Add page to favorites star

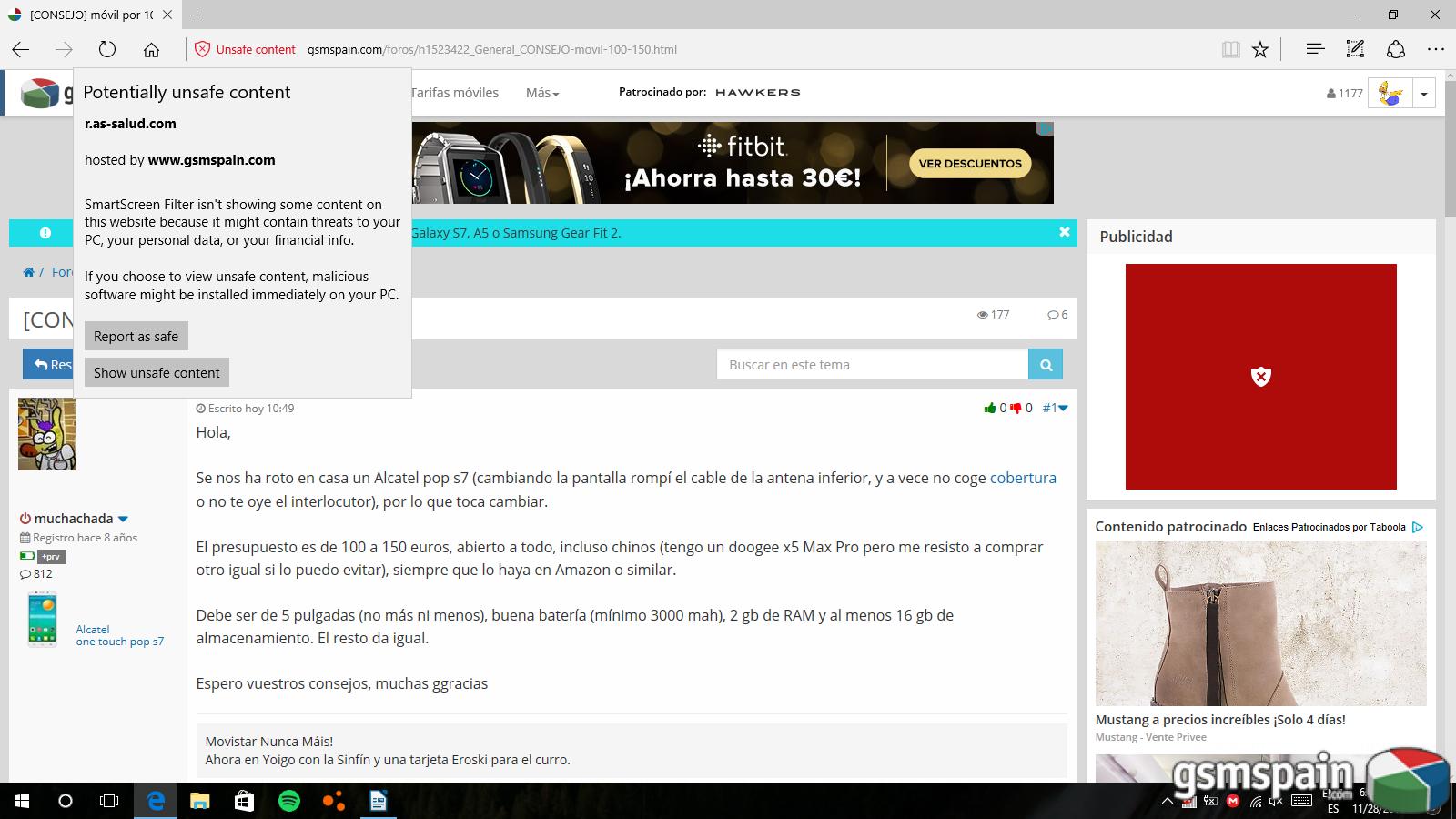coord(1260,50)
